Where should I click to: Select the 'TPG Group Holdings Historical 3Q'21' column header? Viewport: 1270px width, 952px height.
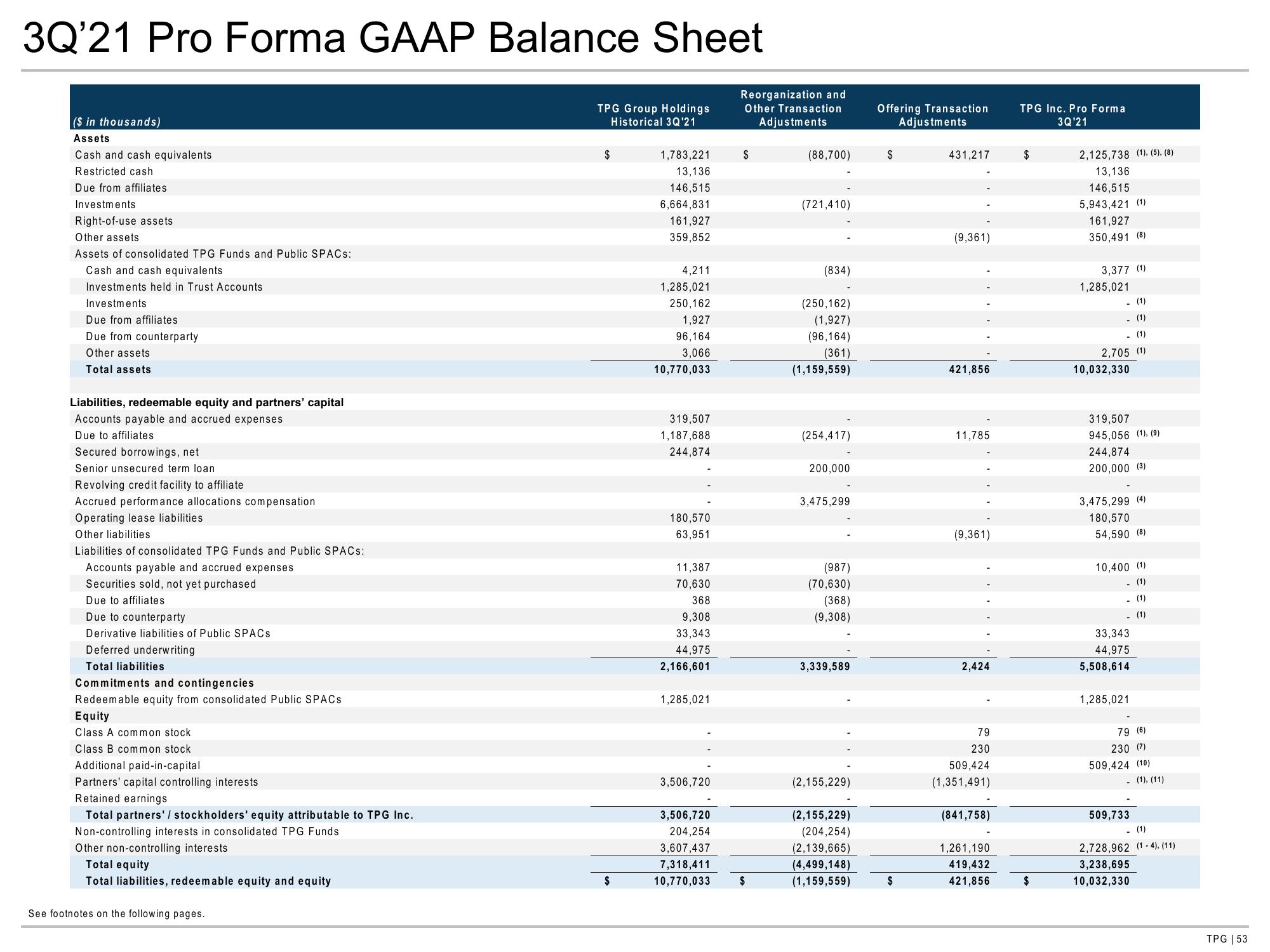click(653, 116)
